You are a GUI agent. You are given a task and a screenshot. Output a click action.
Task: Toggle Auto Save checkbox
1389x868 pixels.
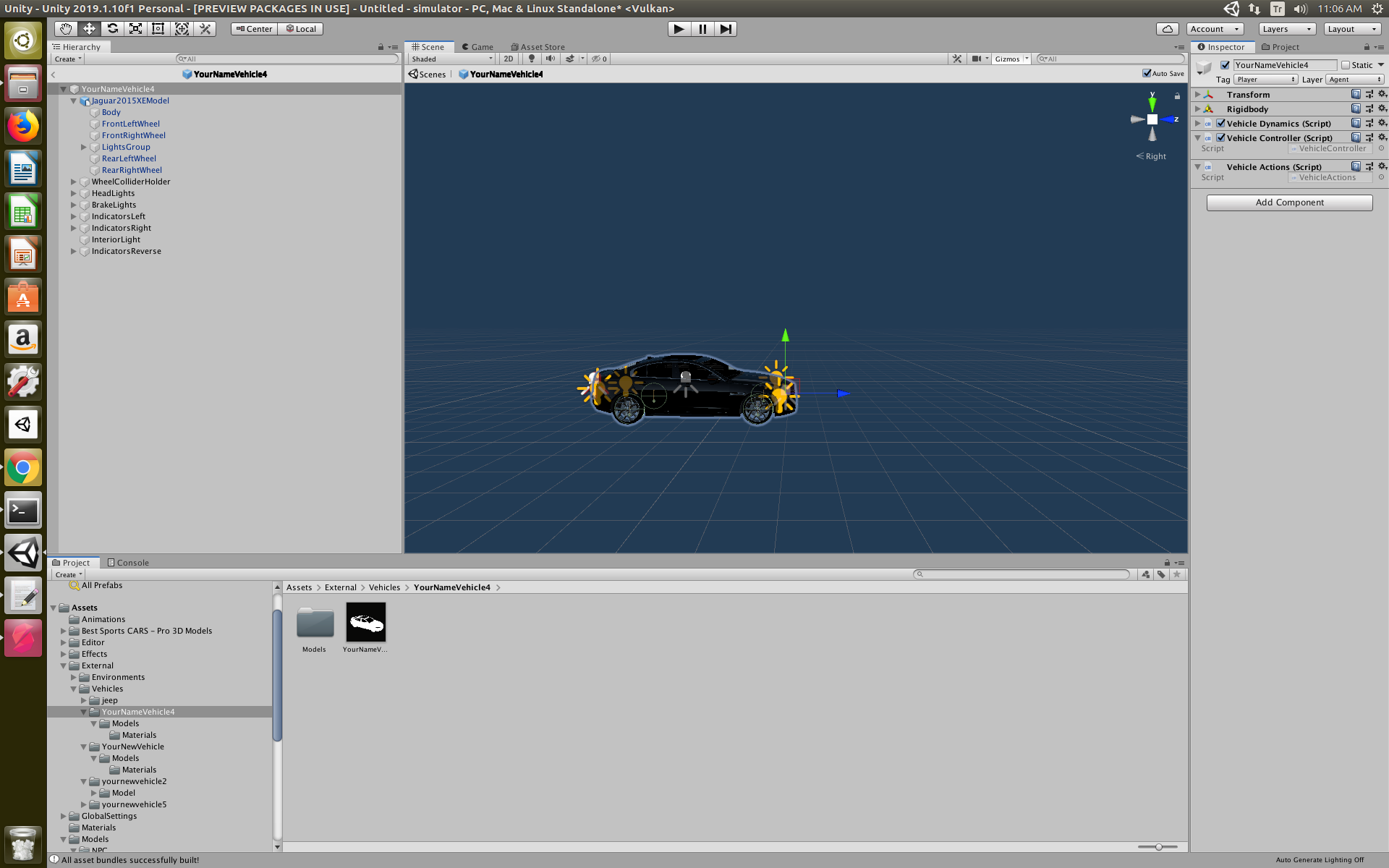pos(1147,73)
